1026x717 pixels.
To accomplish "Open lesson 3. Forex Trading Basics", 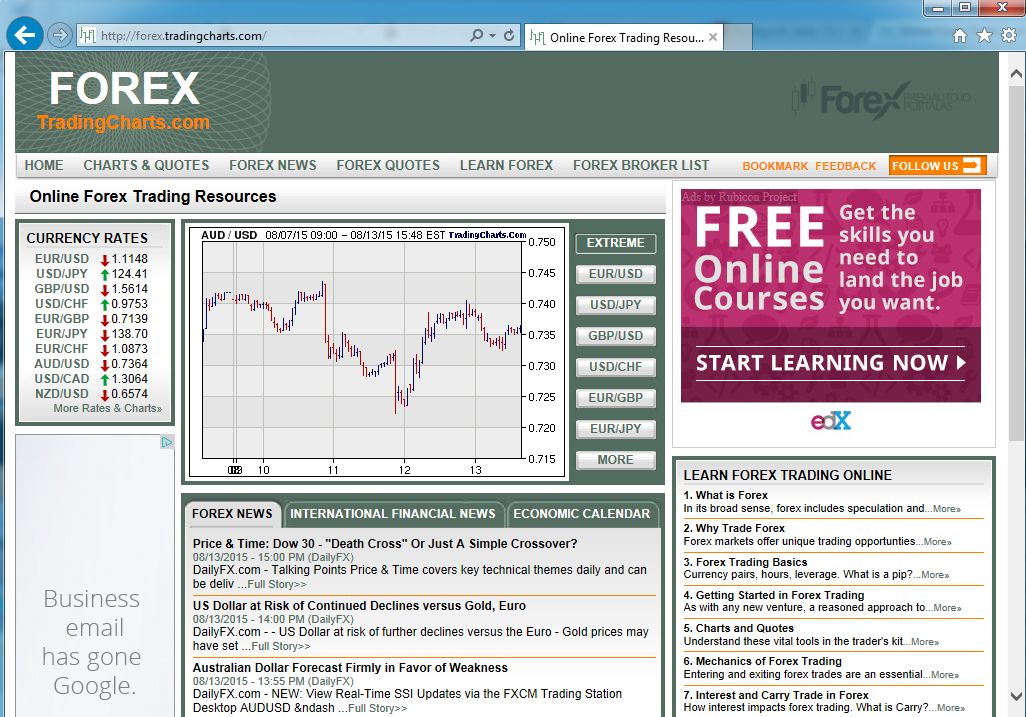I will point(745,562).
